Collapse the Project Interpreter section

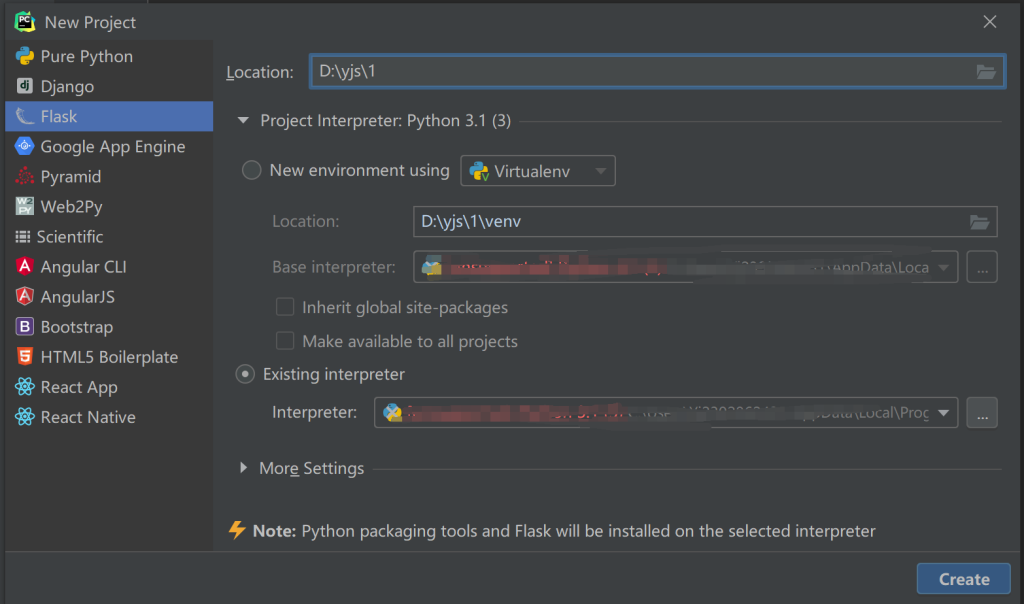point(243,120)
